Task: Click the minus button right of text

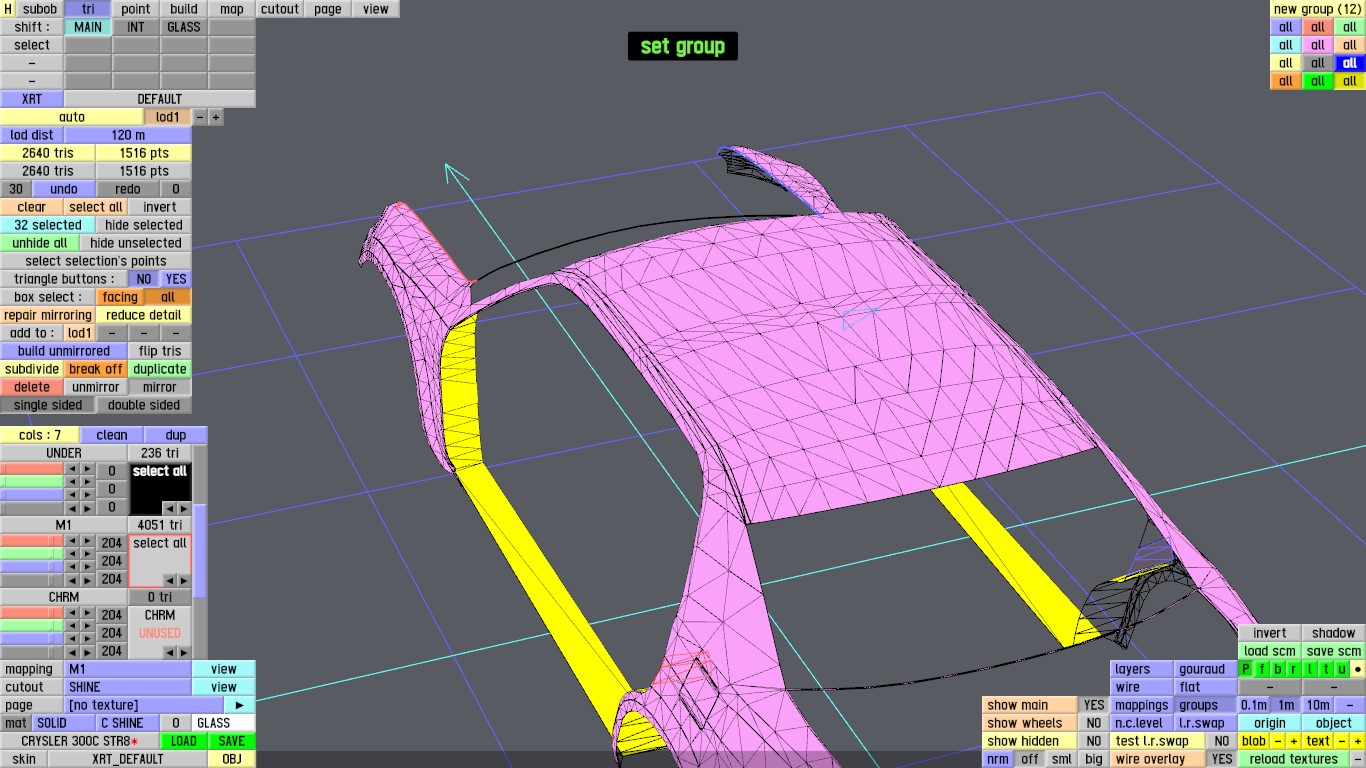Action: (x=1342, y=741)
